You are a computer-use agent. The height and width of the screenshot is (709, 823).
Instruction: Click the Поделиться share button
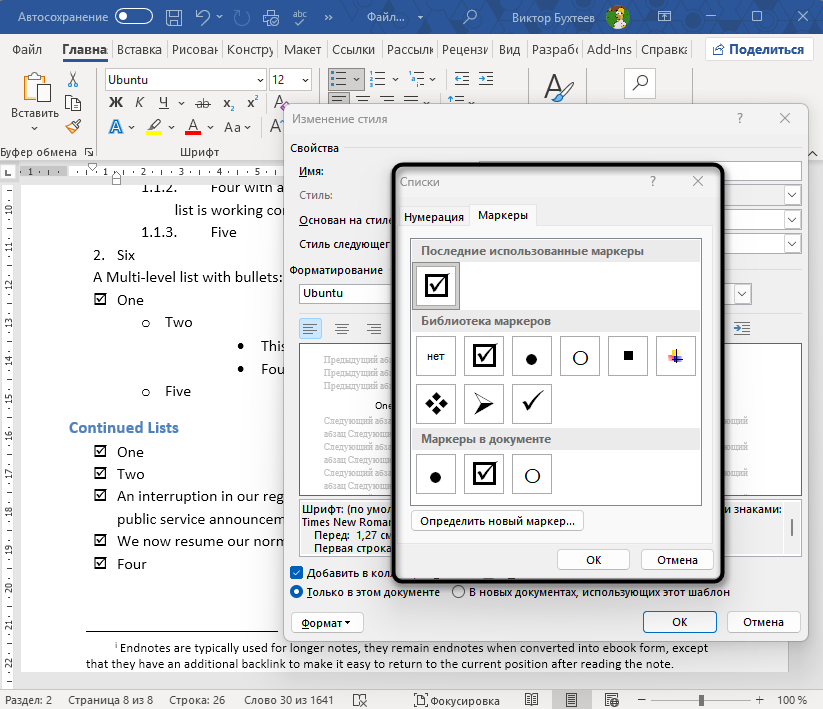tap(758, 50)
